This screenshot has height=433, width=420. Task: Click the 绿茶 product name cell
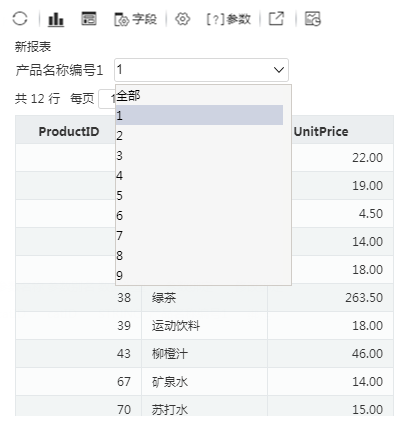click(204, 298)
